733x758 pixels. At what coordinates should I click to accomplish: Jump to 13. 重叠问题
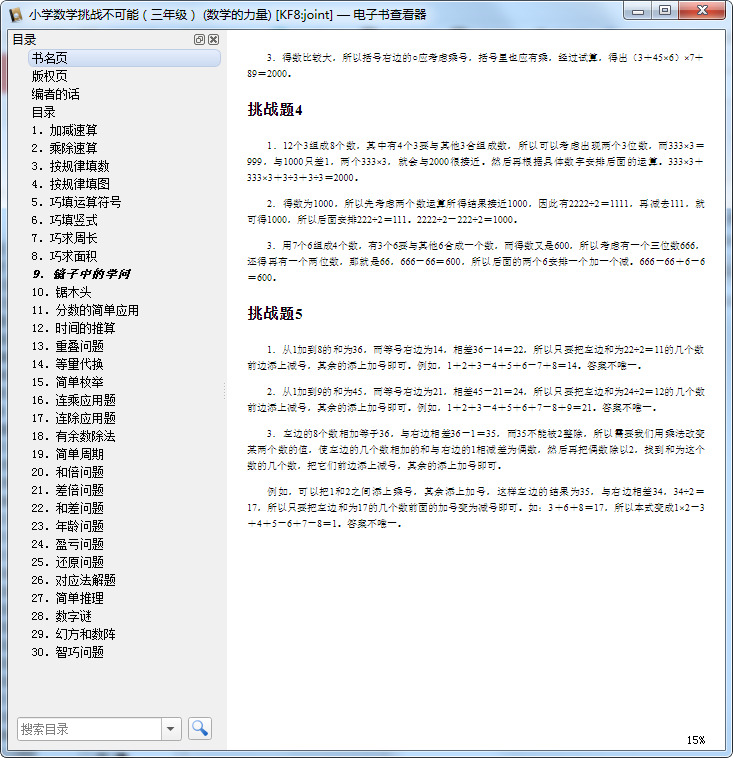(x=68, y=346)
